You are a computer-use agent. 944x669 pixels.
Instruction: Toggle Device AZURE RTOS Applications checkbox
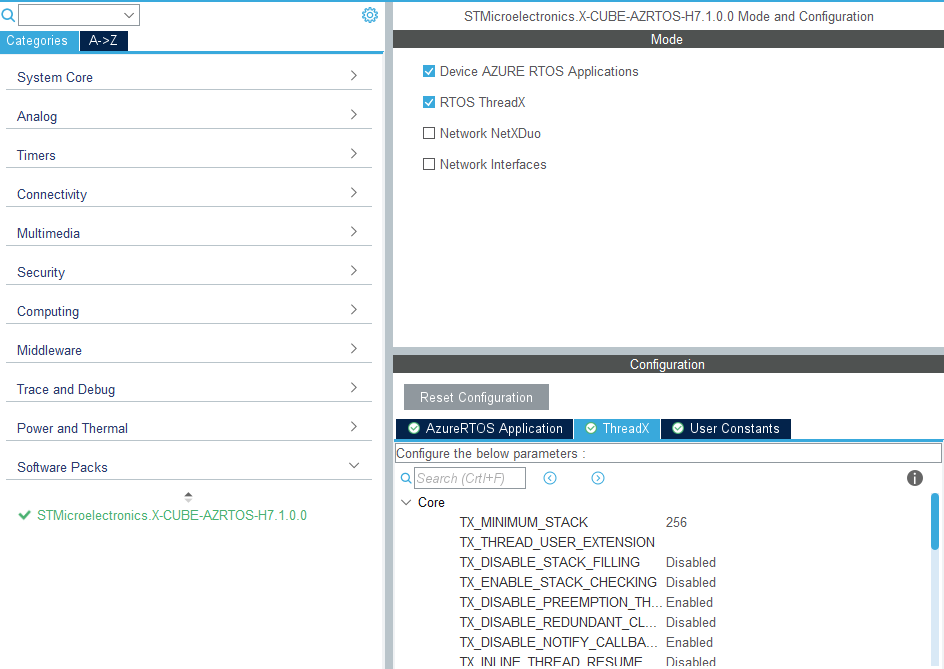429,71
